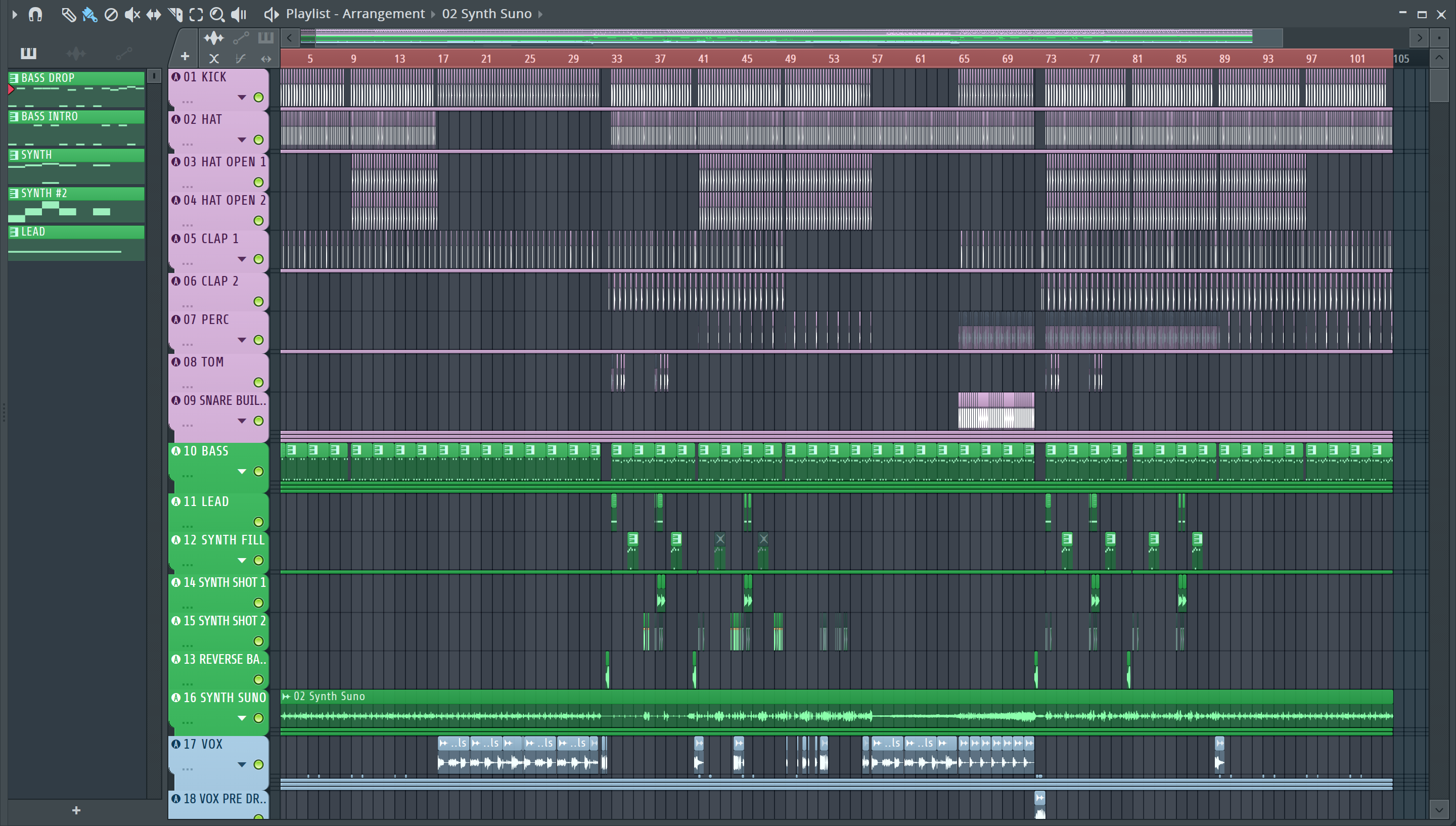The image size is (1456, 826).
Task: Collapse the 01 KICK track group arrow
Action: (x=242, y=98)
